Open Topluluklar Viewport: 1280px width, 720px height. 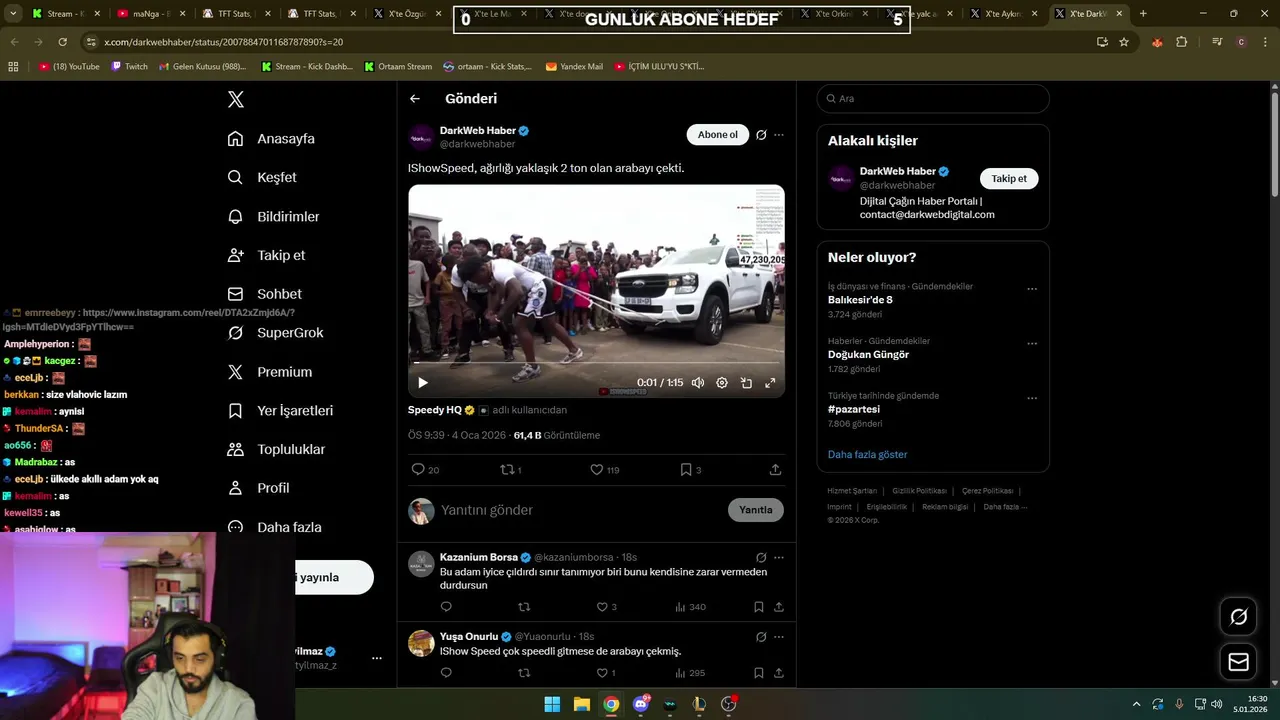(x=276, y=449)
